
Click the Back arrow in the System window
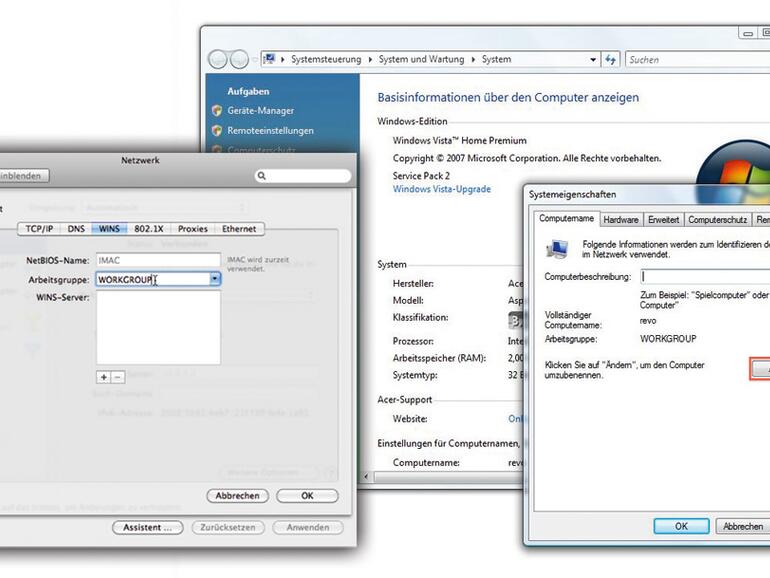[x=218, y=59]
